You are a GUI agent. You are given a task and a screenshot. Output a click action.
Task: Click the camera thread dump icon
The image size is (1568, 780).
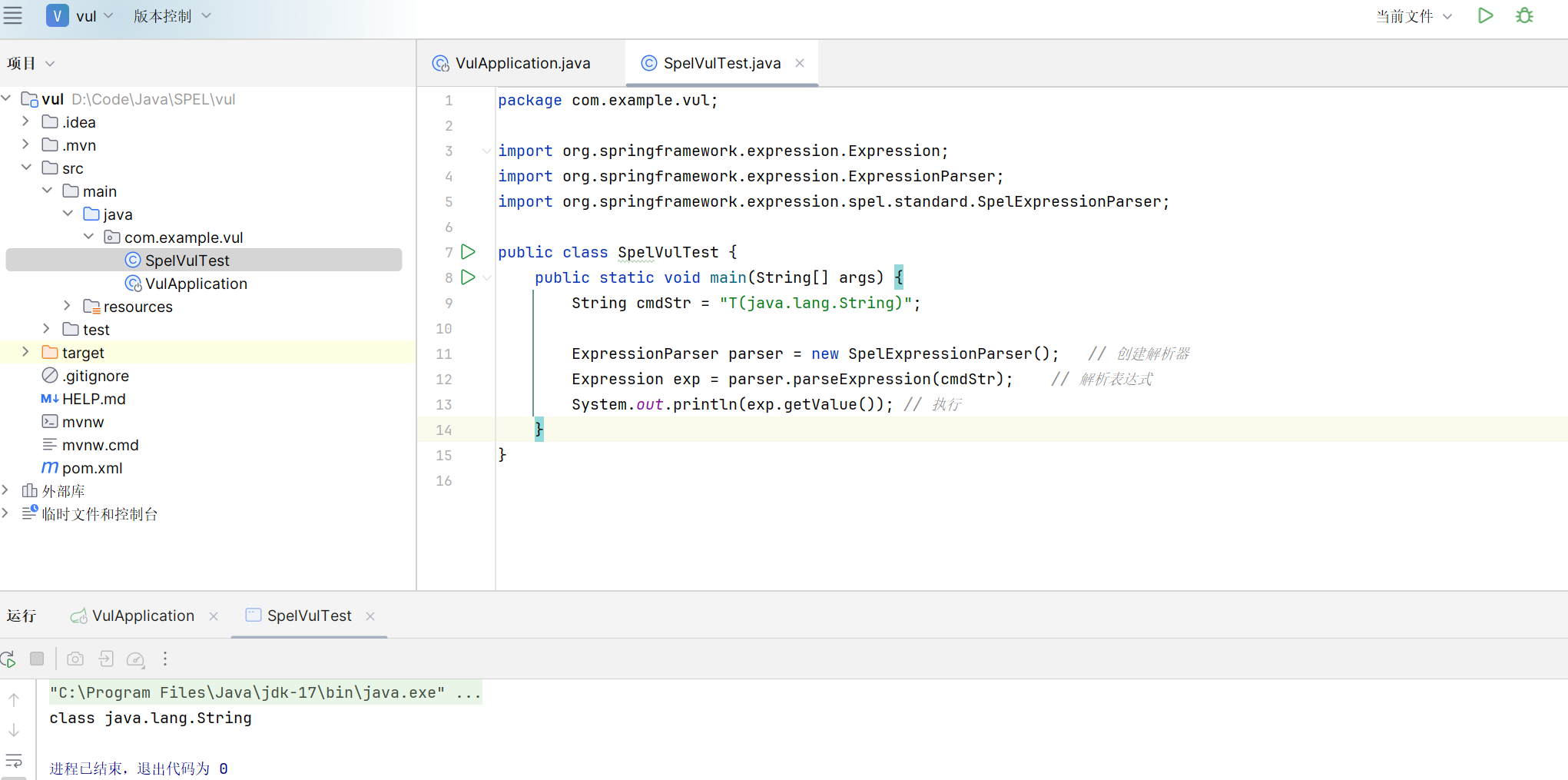tap(75, 659)
